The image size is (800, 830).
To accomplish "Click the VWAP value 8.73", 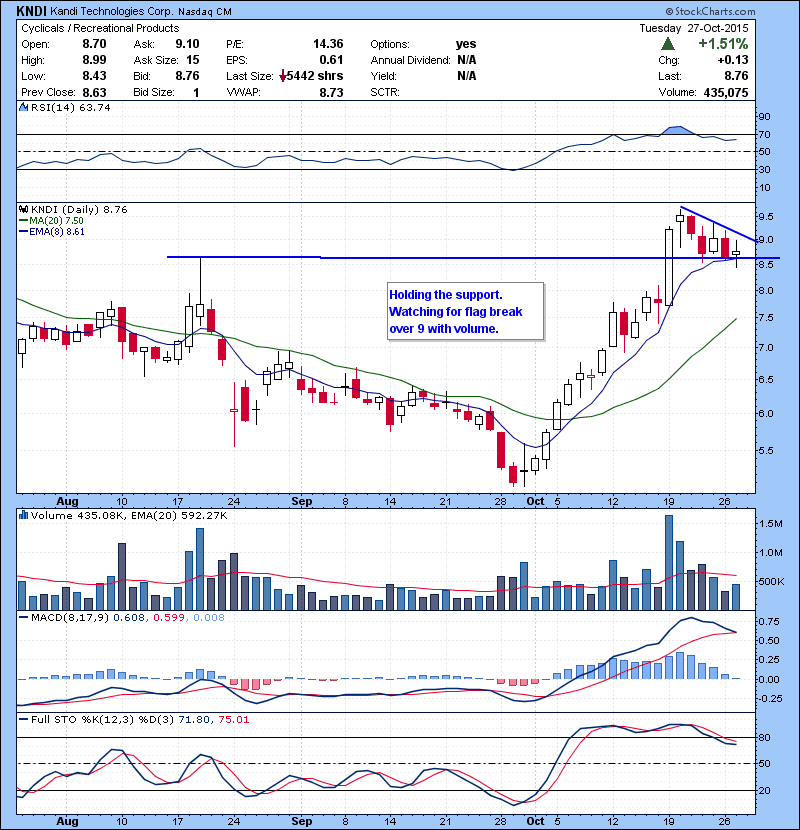I will (x=331, y=92).
